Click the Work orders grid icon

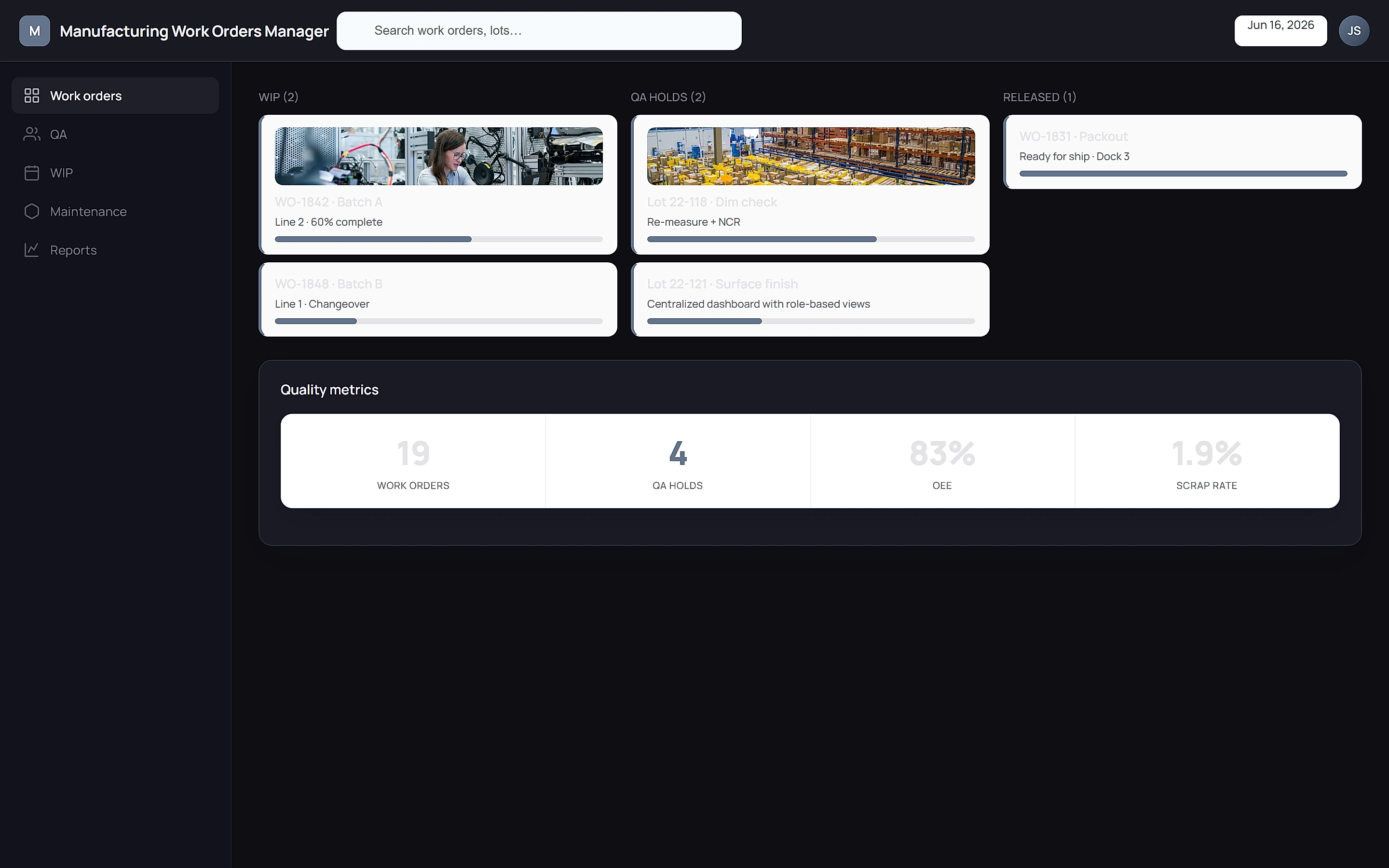(31, 95)
